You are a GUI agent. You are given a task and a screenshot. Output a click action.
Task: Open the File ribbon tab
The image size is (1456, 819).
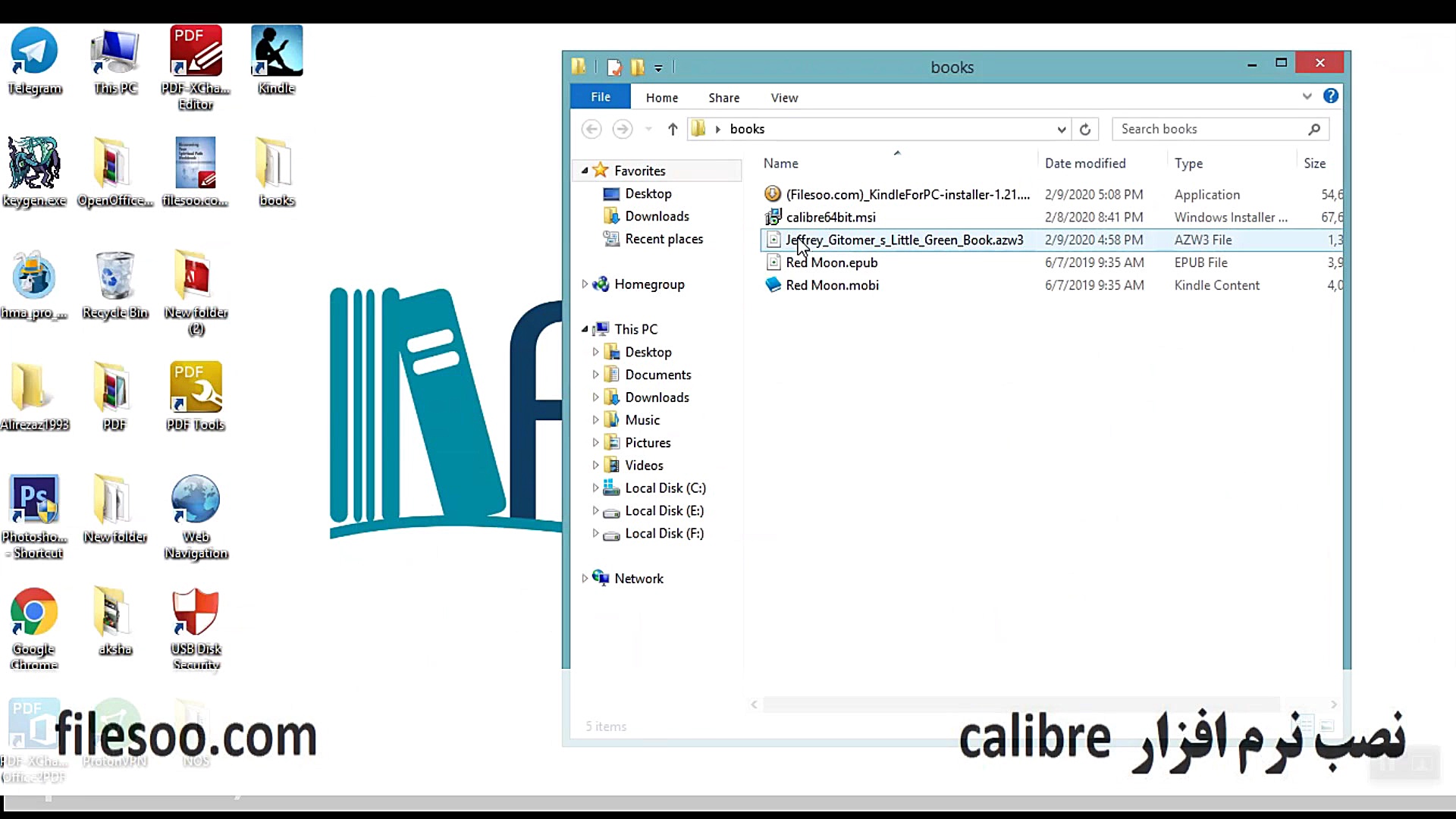600,97
